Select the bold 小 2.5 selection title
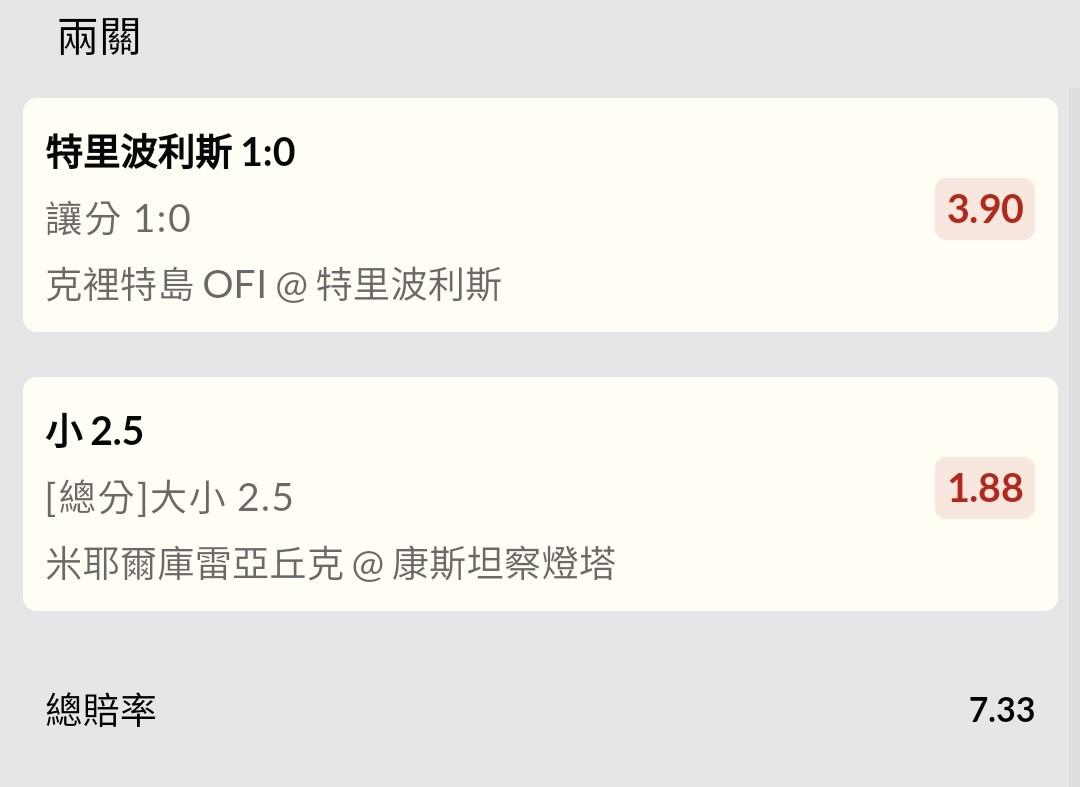1080x787 pixels. [x=95, y=432]
